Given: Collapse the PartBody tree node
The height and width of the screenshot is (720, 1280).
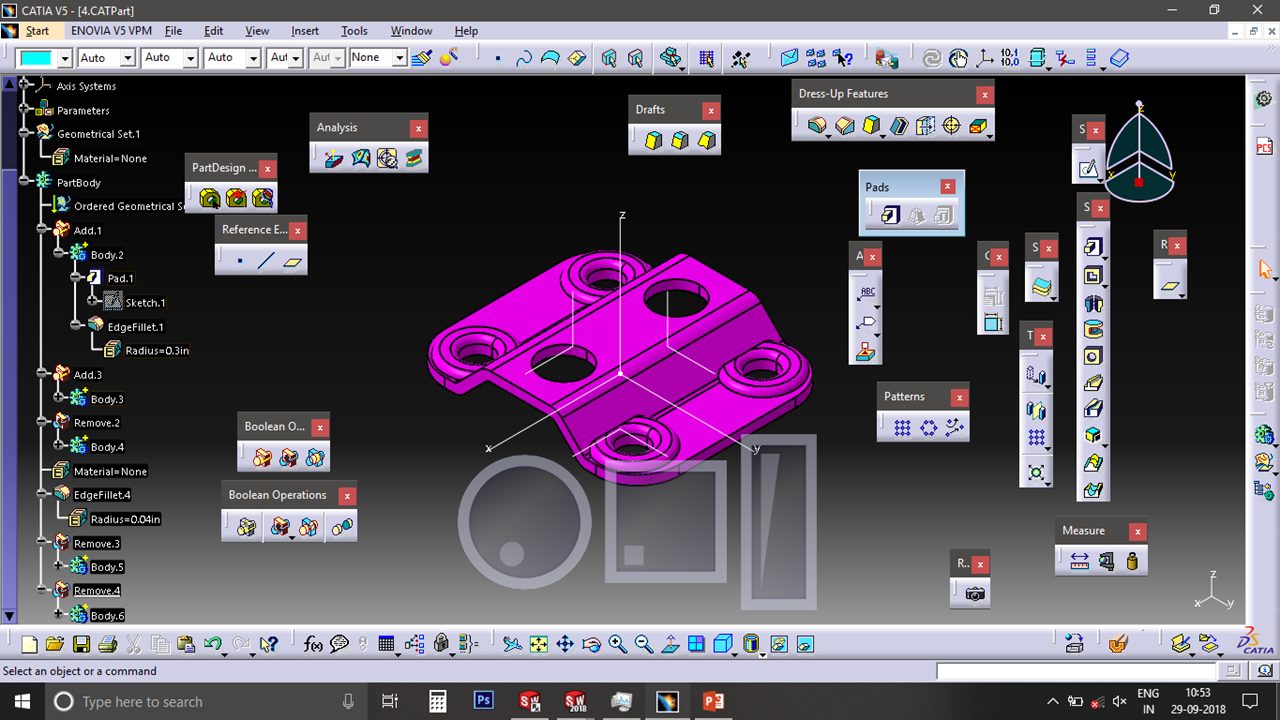Looking at the screenshot, I should click(x=26, y=182).
